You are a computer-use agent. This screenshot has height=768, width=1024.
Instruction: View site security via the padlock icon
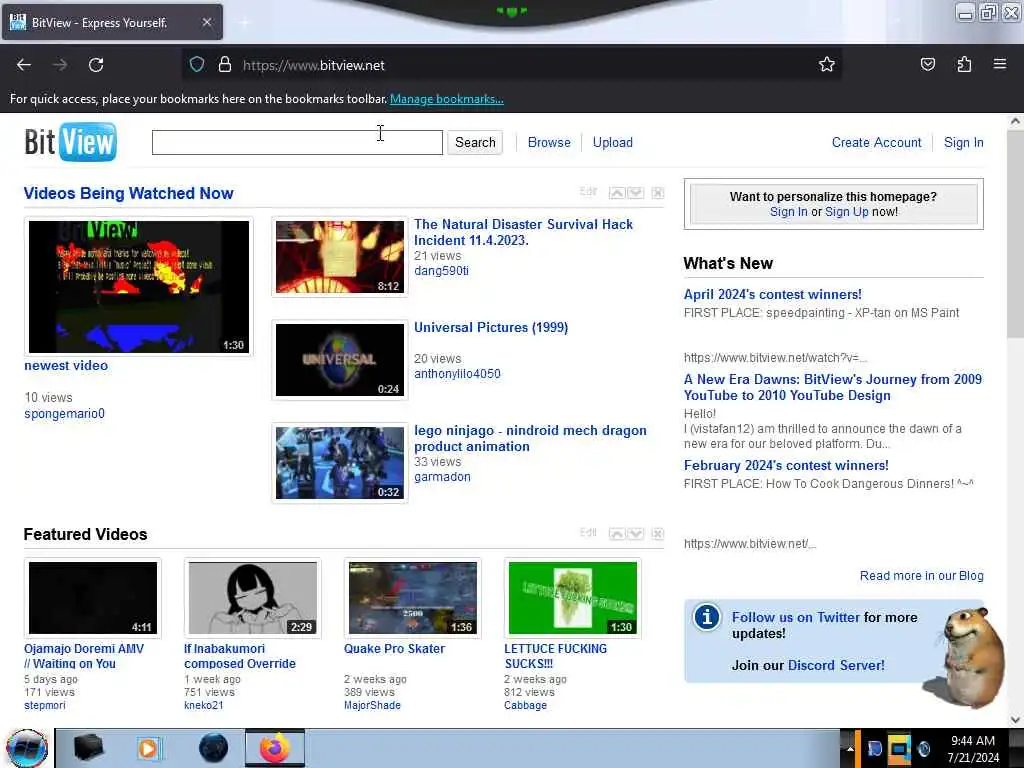pos(225,65)
